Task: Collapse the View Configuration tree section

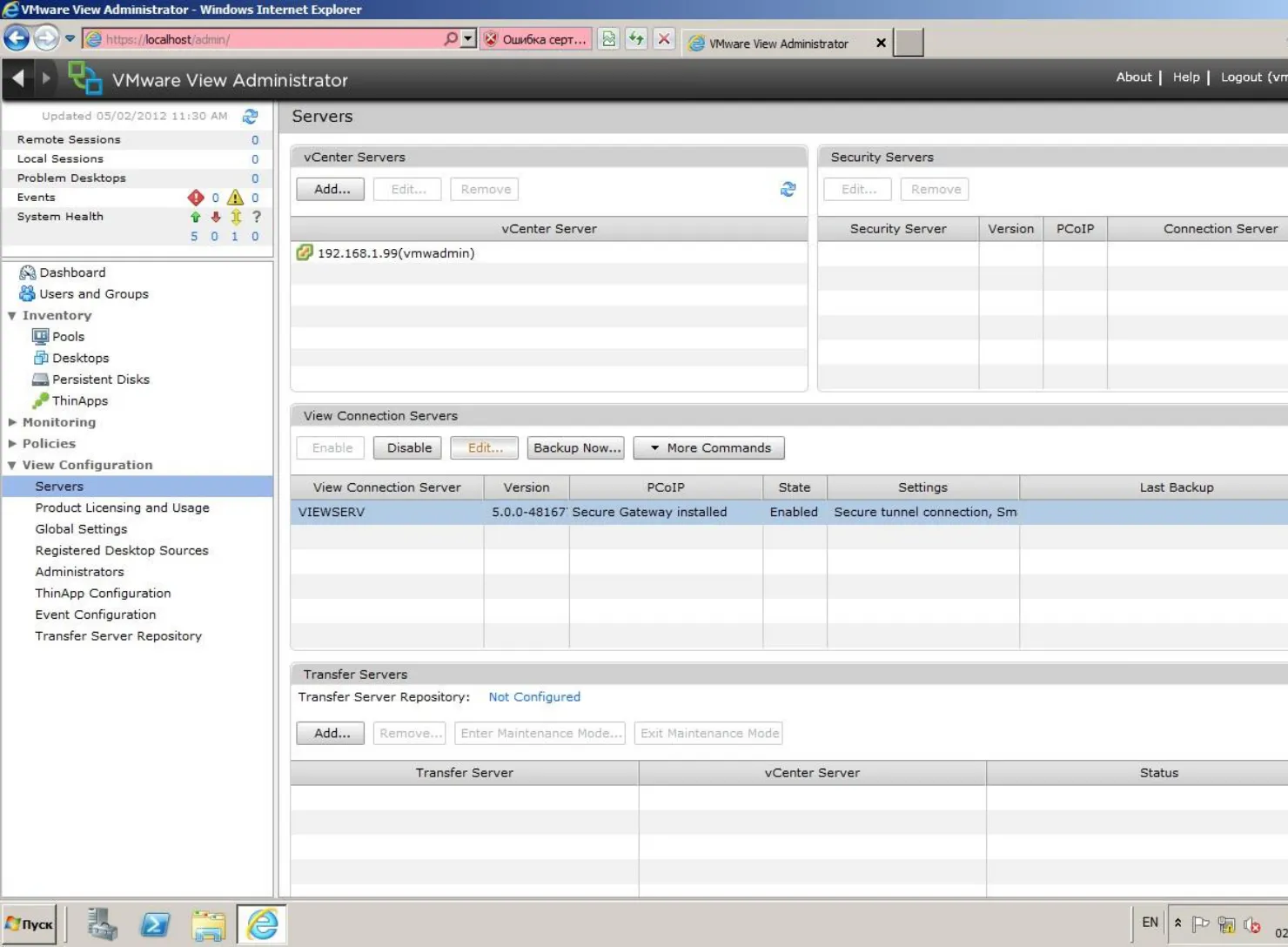Action: pyautogui.click(x=12, y=466)
